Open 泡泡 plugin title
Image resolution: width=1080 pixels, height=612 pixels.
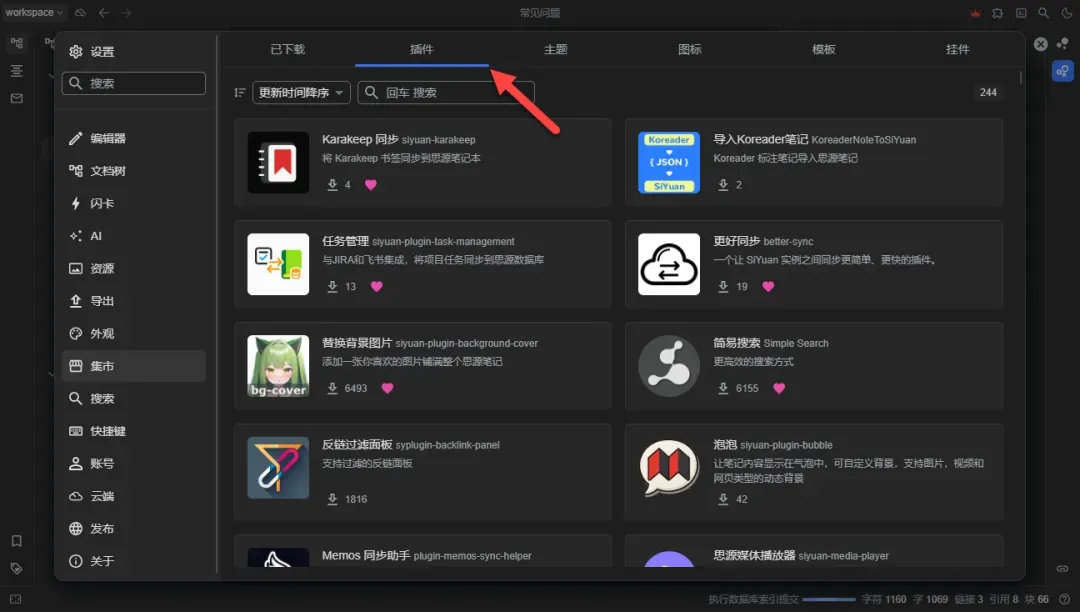click(725, 445)
